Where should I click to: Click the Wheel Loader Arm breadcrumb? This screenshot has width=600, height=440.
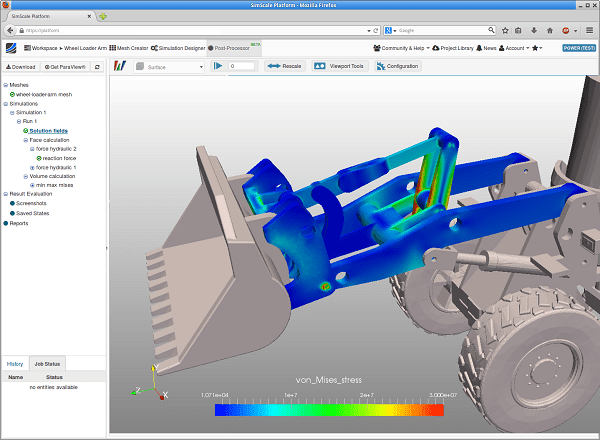(x=85, y=48)
